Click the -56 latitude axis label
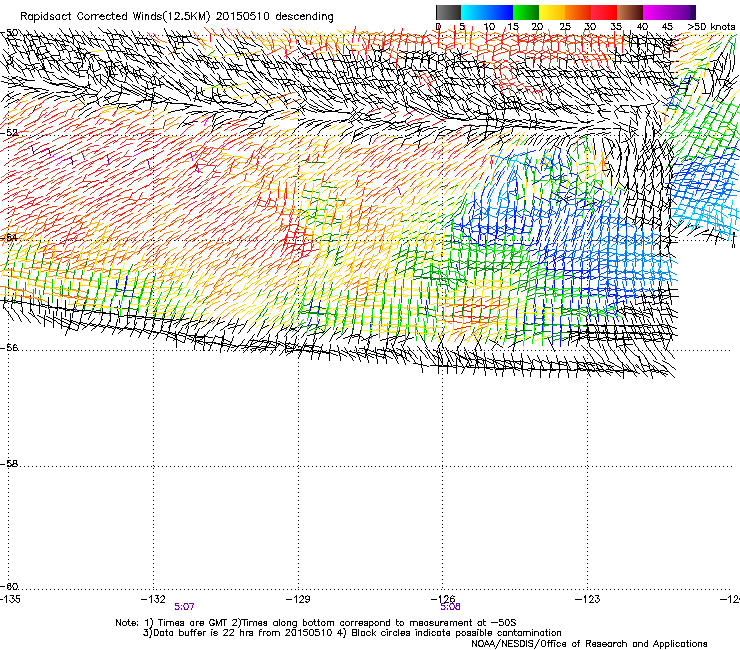The image size is (740, 650). (x=9, y=348)
